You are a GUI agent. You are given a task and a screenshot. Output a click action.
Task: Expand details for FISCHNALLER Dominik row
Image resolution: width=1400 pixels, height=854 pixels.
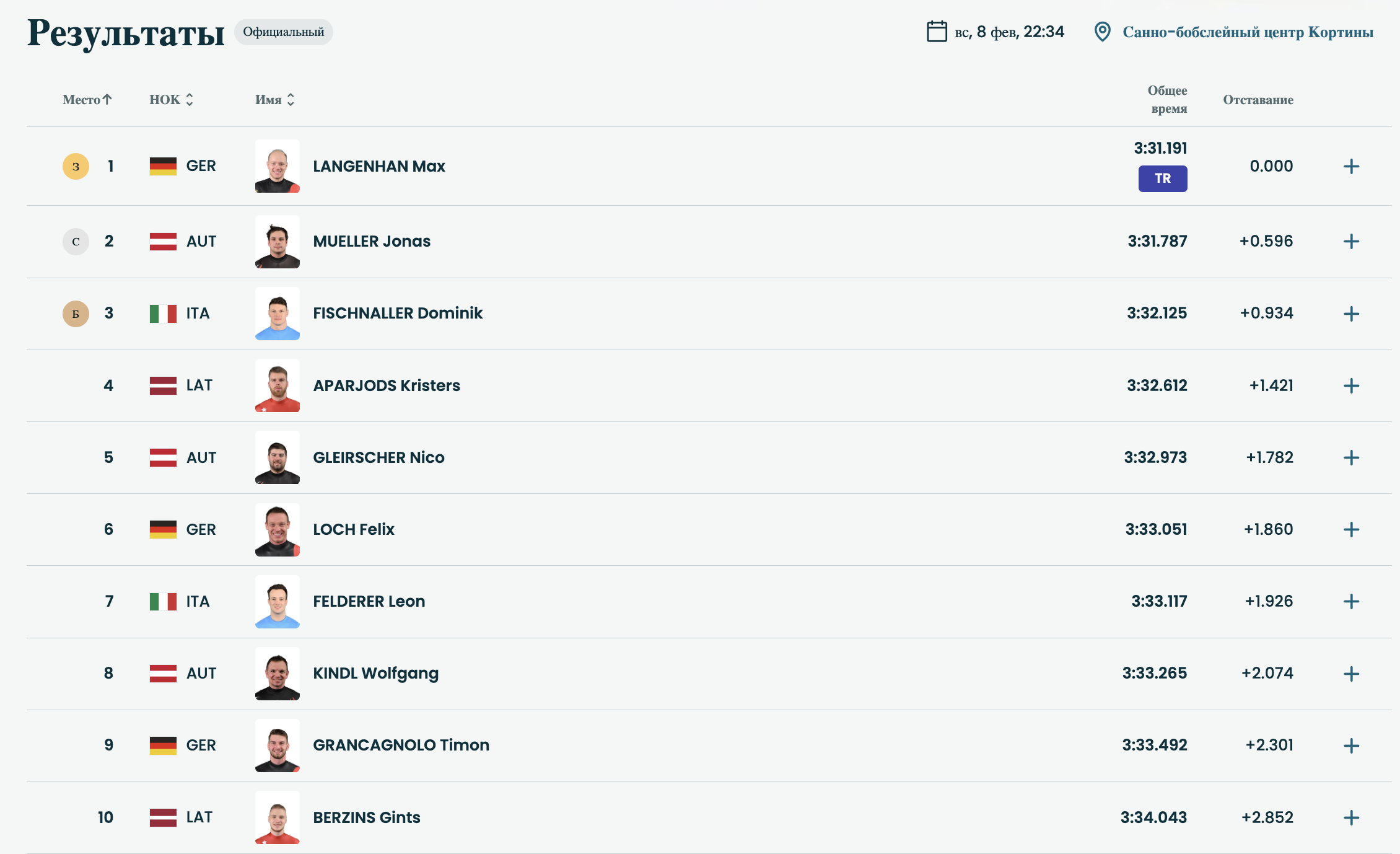(x=1351, y=314)
